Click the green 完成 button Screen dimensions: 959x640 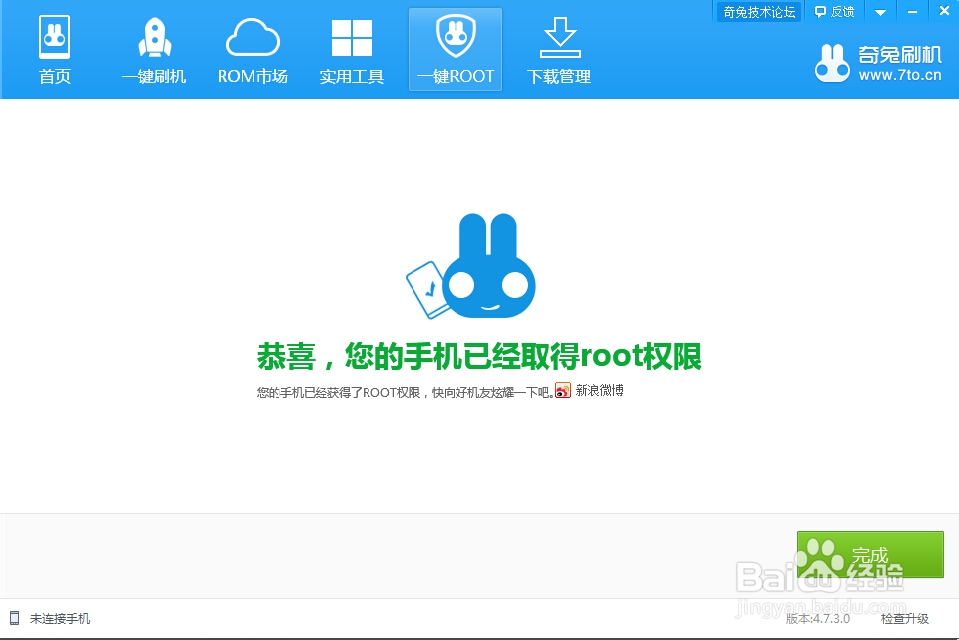pyautogui.click(x=869, y=553)
